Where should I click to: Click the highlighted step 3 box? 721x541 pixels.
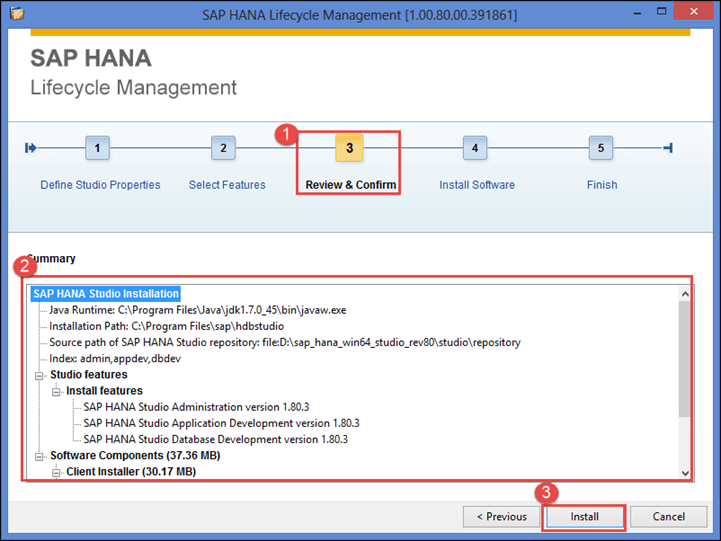click(349, 148)
